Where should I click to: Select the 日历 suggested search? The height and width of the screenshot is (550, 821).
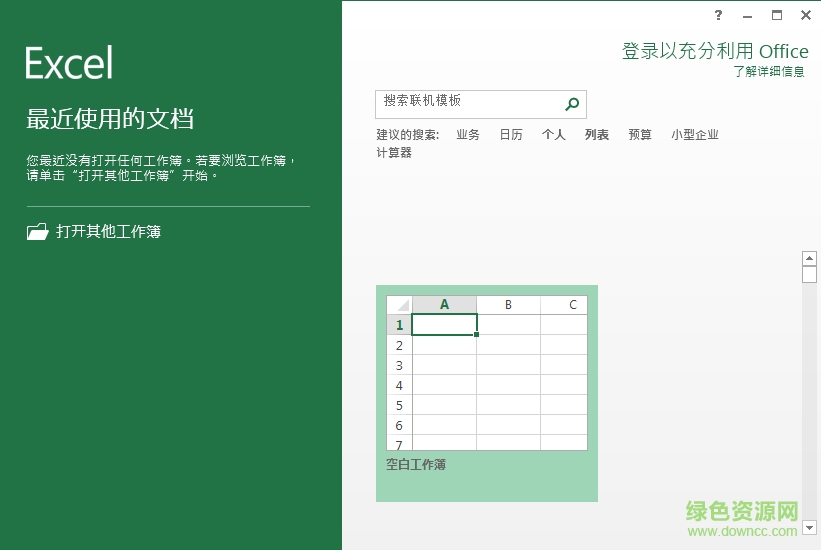(x=511, y=135)
